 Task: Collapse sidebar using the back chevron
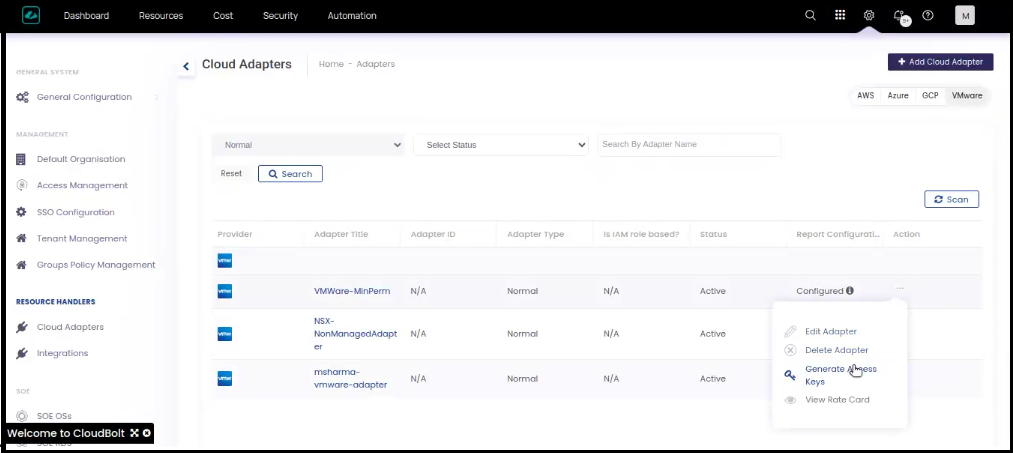point(186,66)
